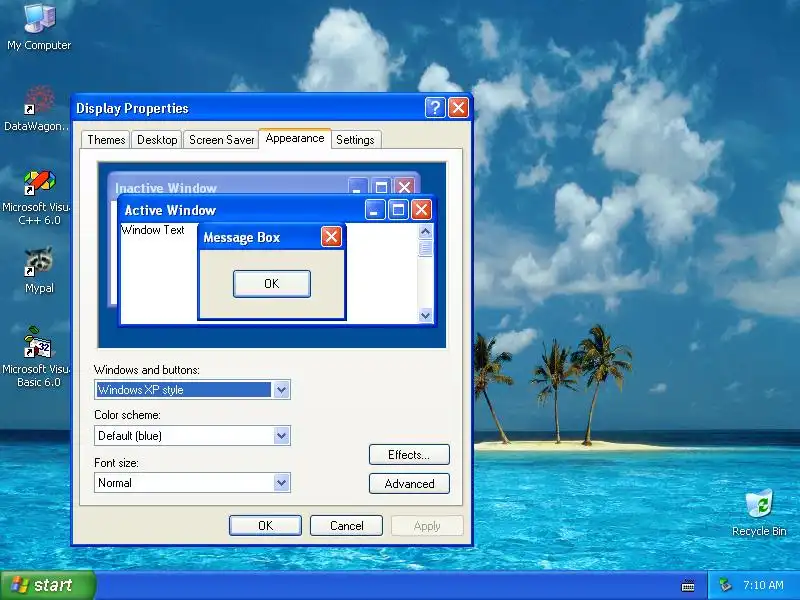Click the Inactive Window preview close icon
Viewport: 800px width, 600px height.
[x=405, y=186]
